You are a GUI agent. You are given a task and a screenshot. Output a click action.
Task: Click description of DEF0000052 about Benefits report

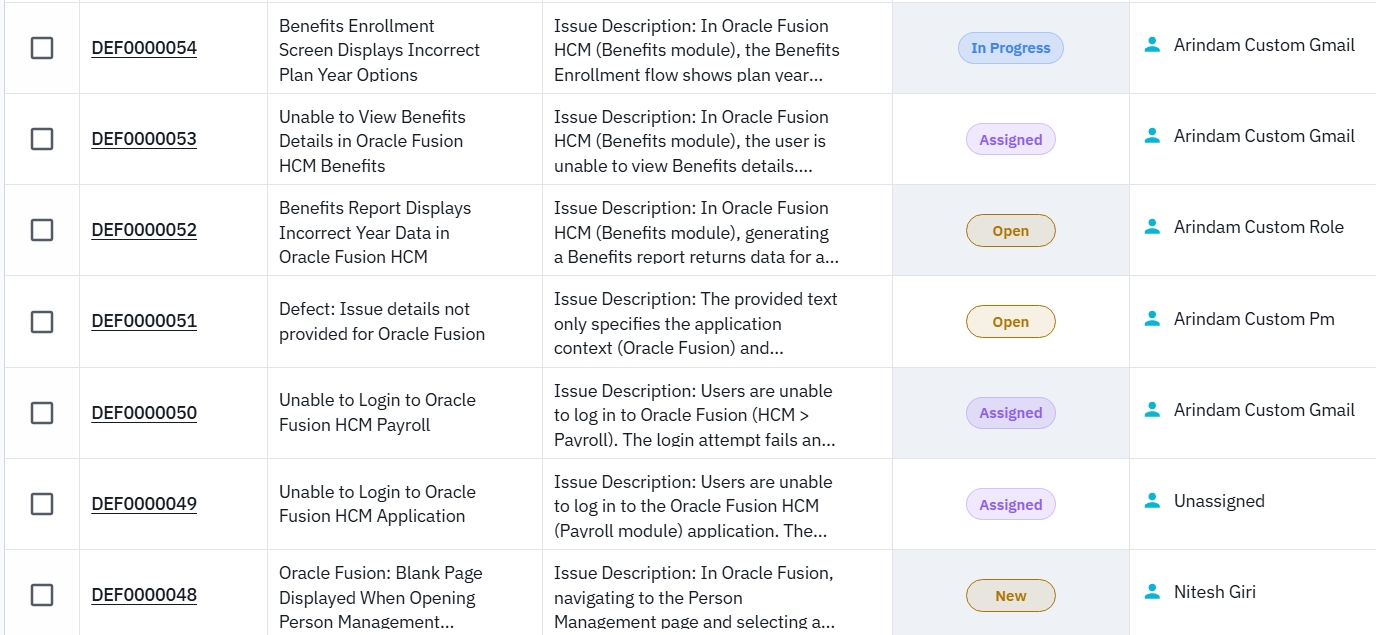[x=697, y=232]
